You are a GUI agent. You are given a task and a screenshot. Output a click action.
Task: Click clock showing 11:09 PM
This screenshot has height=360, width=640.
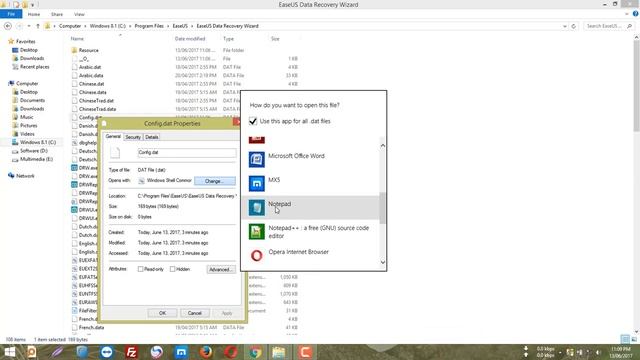[621, 349]
